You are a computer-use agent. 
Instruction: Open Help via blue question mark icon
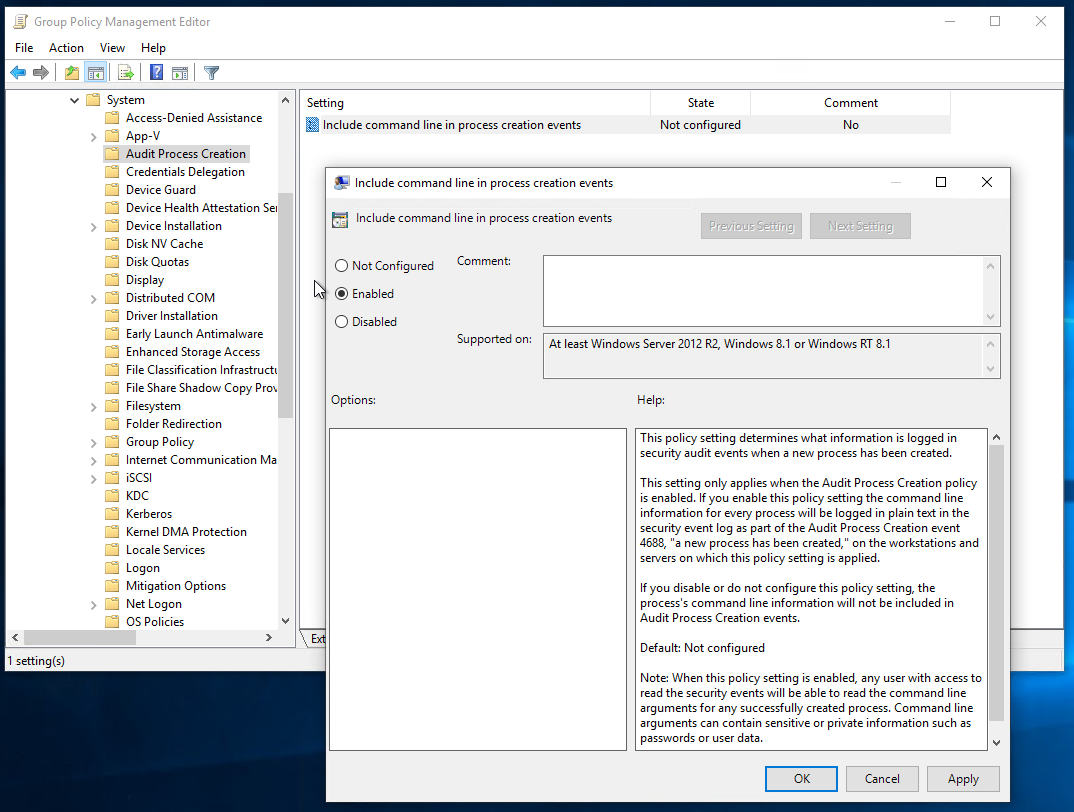pyautogui.click(x=157, y=72)
